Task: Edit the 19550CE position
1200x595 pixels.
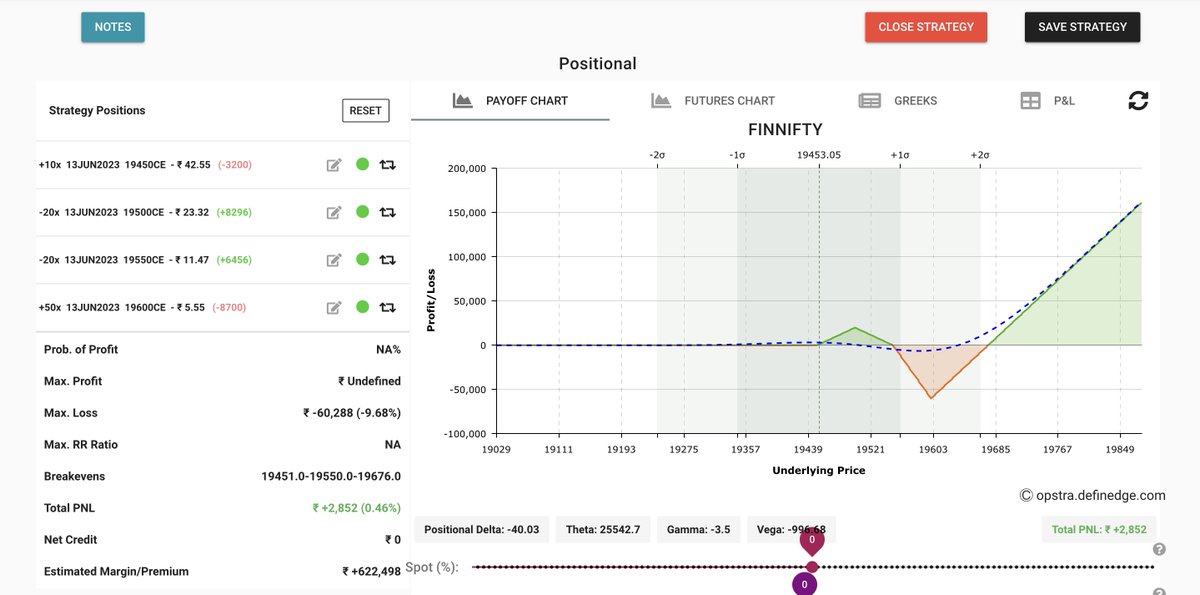Action: 334,260
